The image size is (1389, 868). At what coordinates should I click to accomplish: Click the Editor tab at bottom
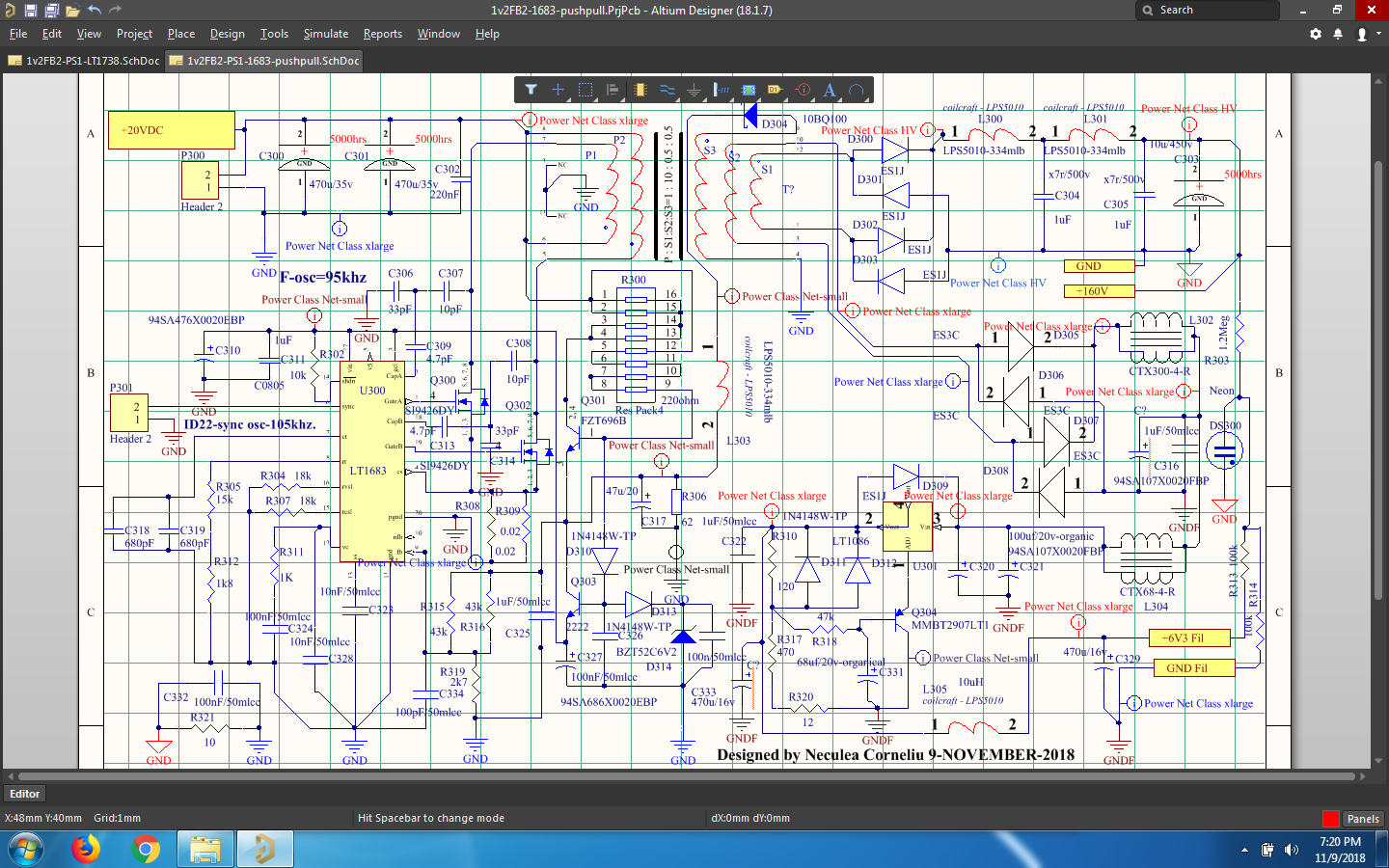coord(25,794)
